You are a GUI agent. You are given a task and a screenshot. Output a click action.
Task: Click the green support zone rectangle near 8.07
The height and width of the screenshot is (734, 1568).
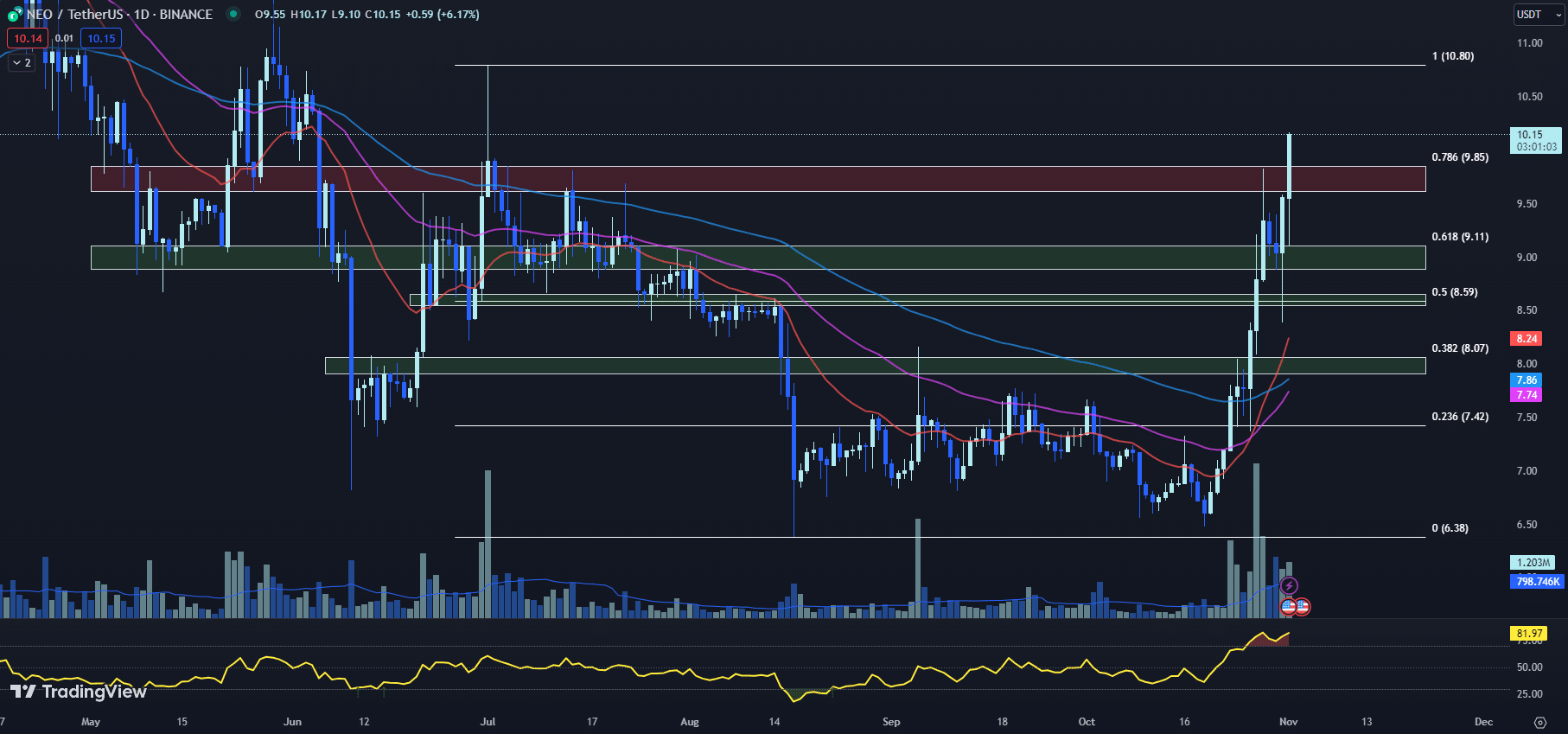click(x=875, y=366)
